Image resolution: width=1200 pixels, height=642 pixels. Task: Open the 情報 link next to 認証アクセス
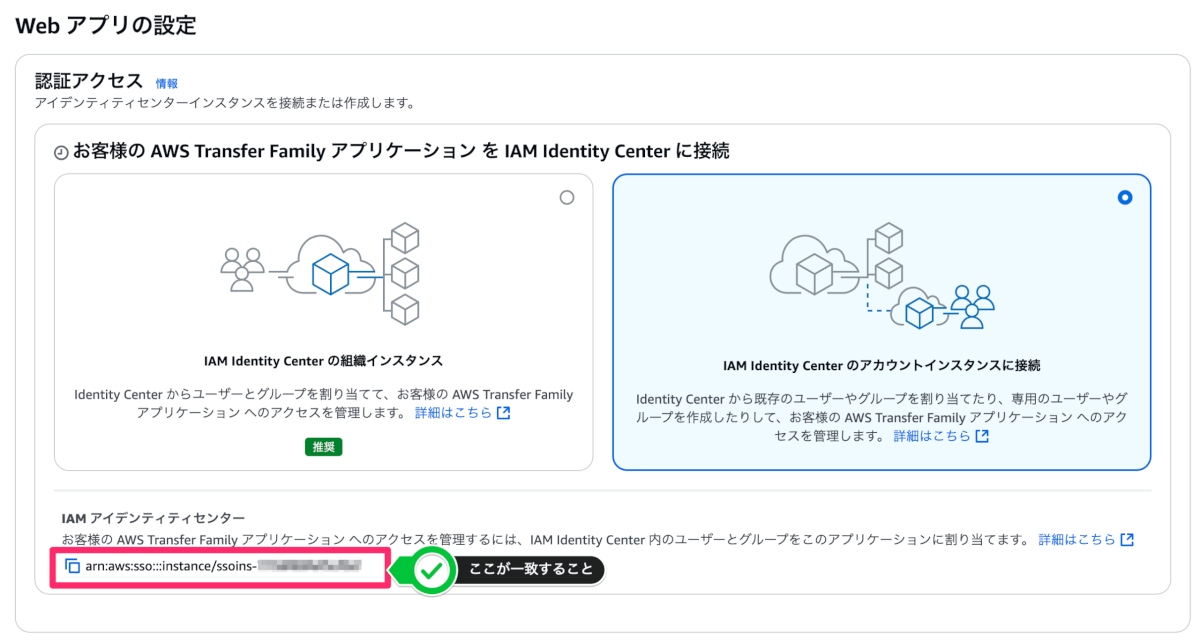click(166, 84)
